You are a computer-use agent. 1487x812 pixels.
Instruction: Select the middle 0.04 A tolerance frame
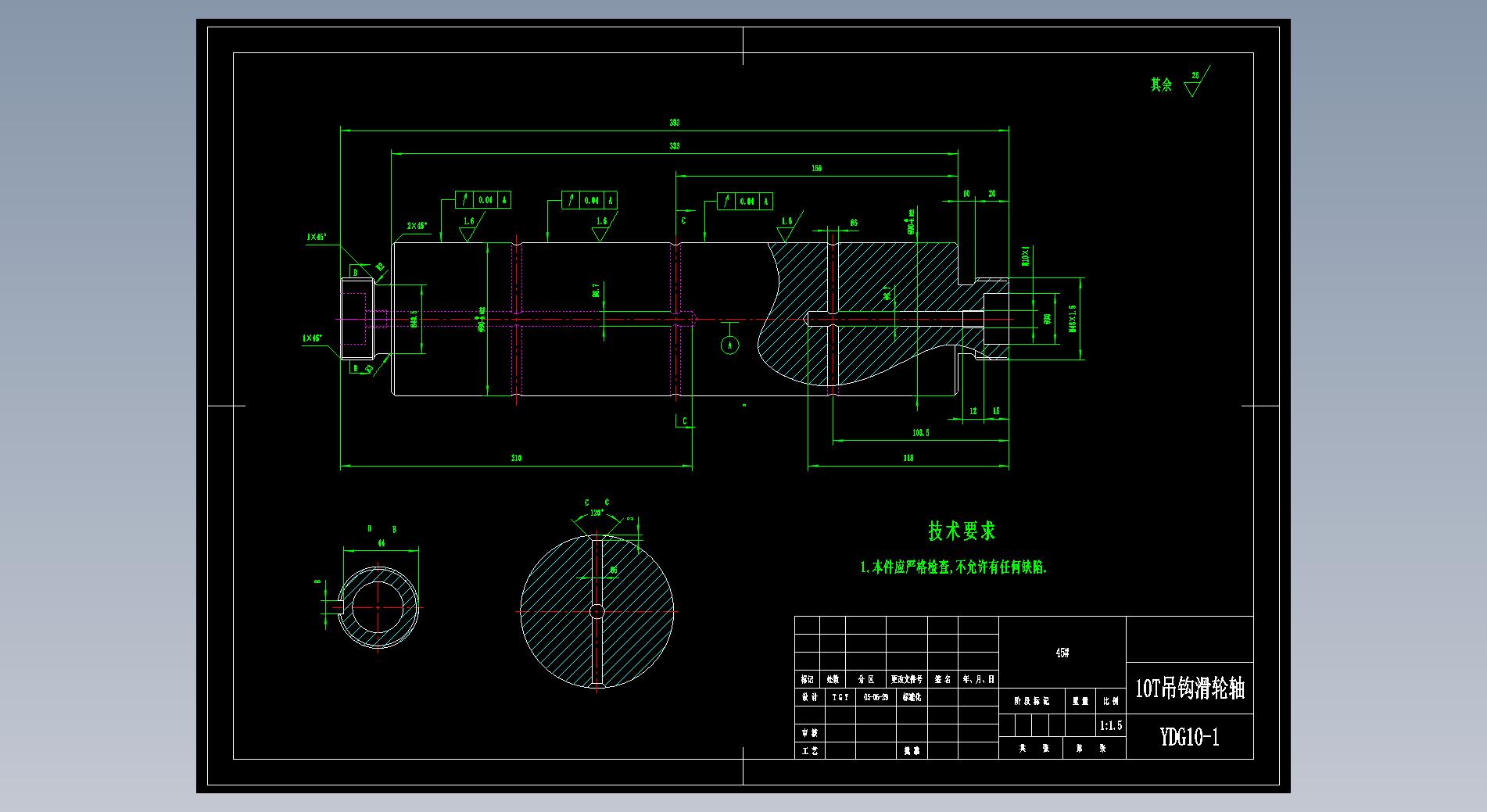(589, 201)
